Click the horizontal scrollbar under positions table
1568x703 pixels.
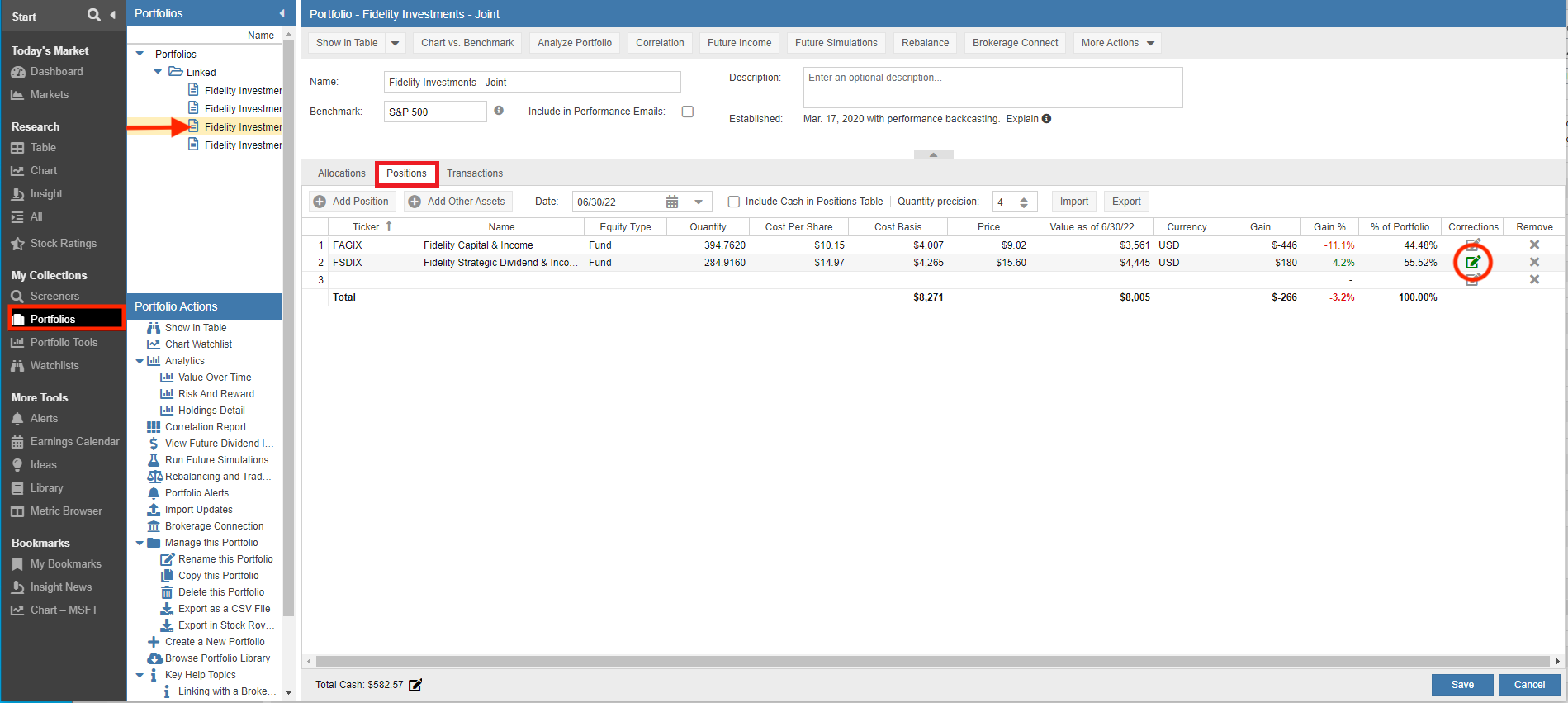click(x=933, y=661)
